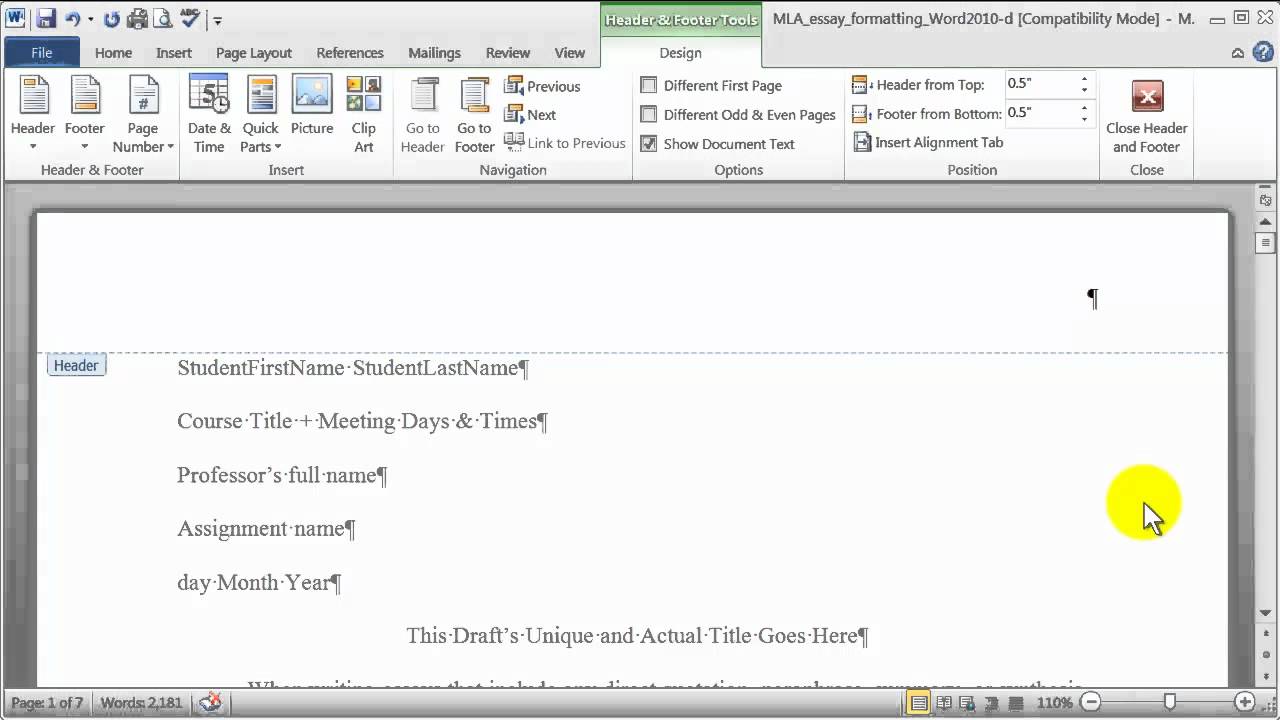Switch to the Mailings tab
1280x720 pixels.
435,53
